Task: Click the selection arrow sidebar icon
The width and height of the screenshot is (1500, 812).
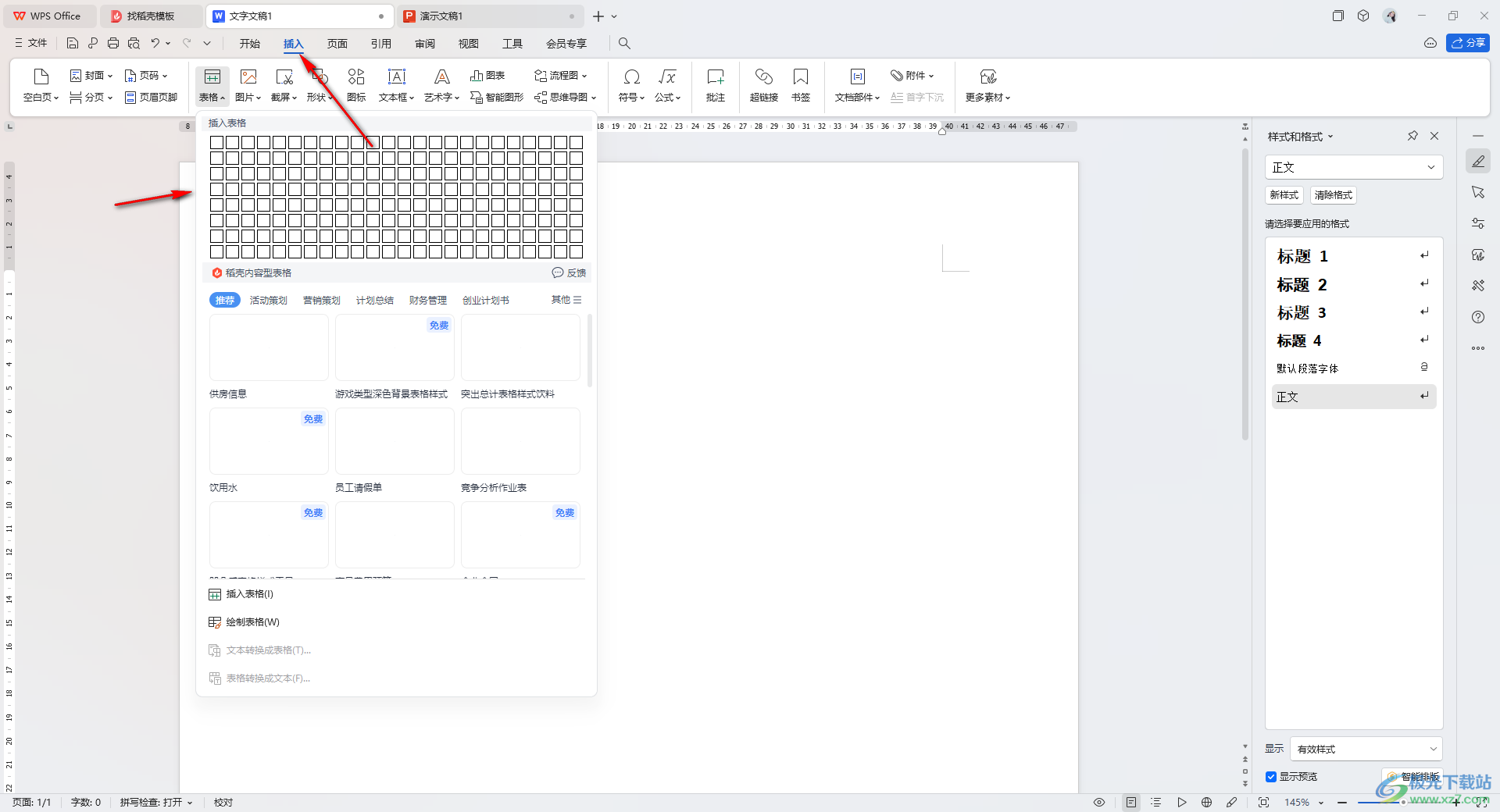Action: [1478, 192]
